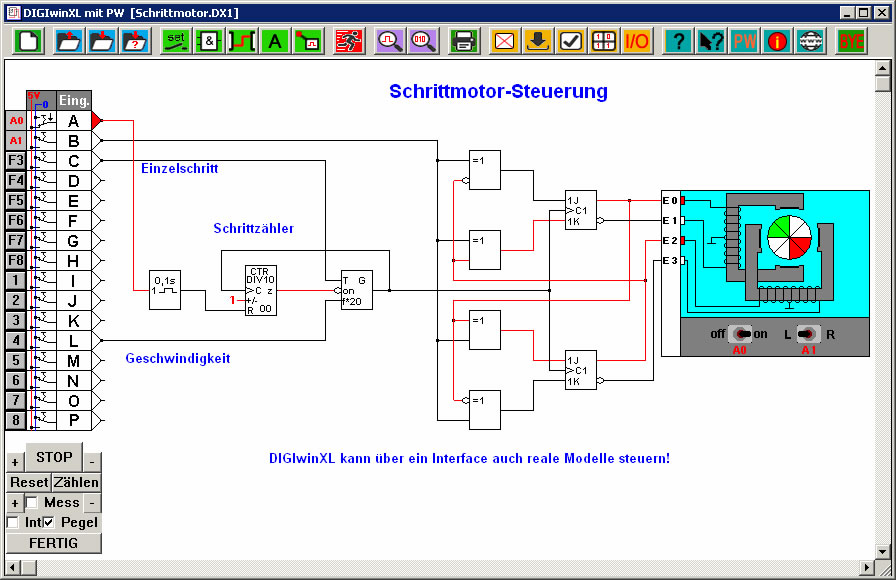896x580 pixels.
Task: Click the ampersand logic gate icon
Action: pyautogui.click(x=208, y=41)
